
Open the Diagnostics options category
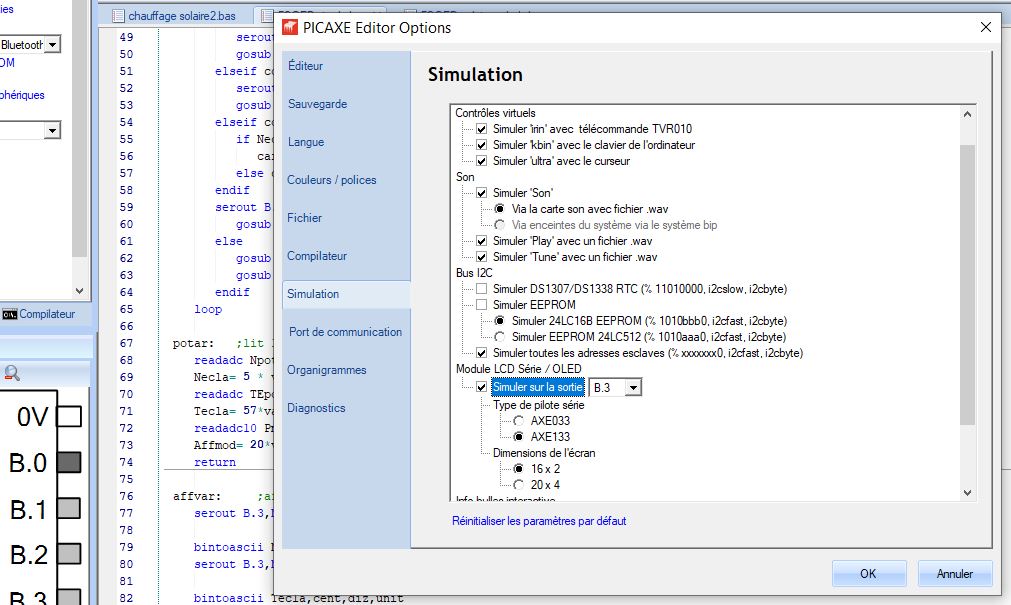coord(316,408)
